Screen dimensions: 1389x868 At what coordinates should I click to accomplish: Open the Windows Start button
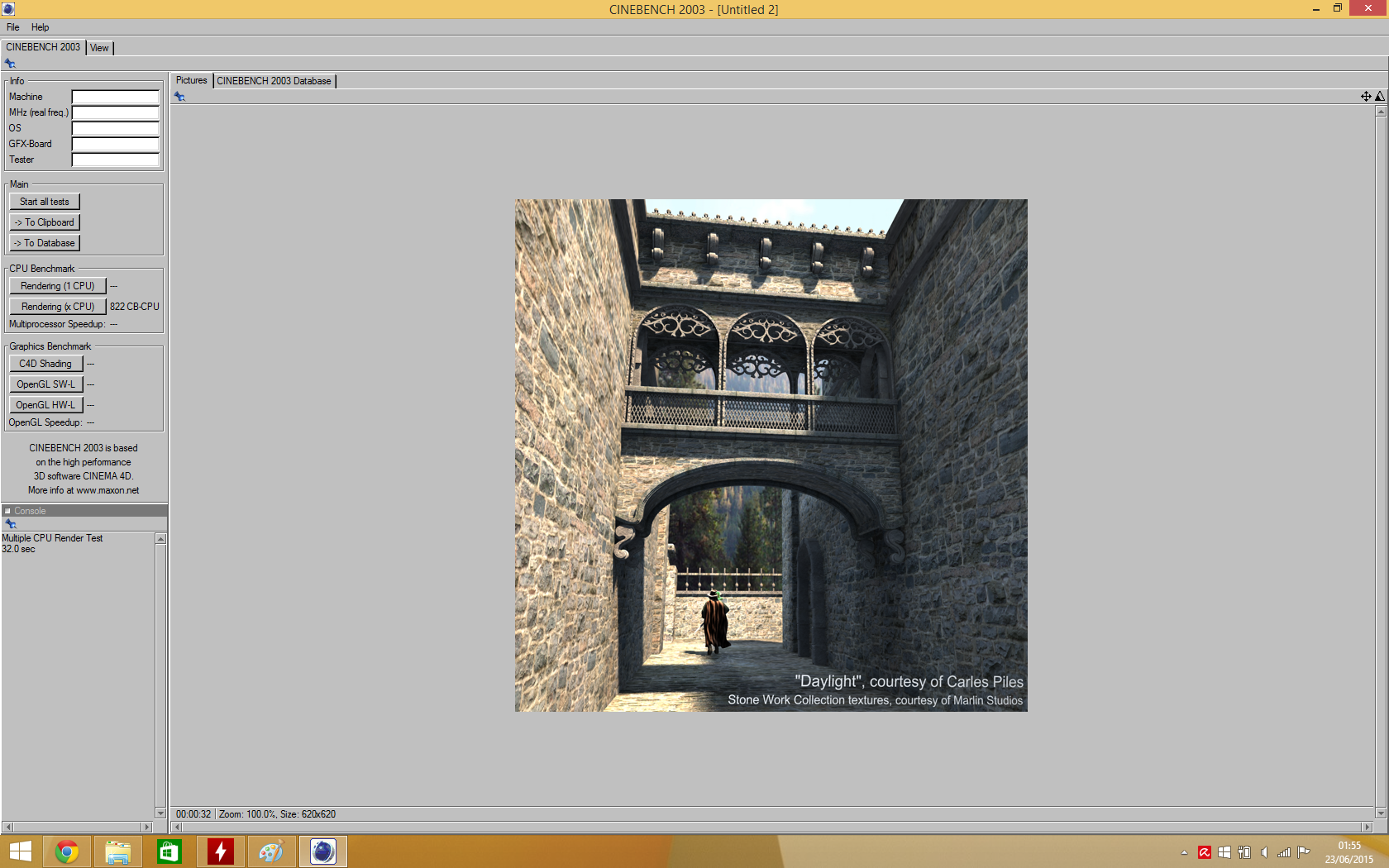pos(21,851)
